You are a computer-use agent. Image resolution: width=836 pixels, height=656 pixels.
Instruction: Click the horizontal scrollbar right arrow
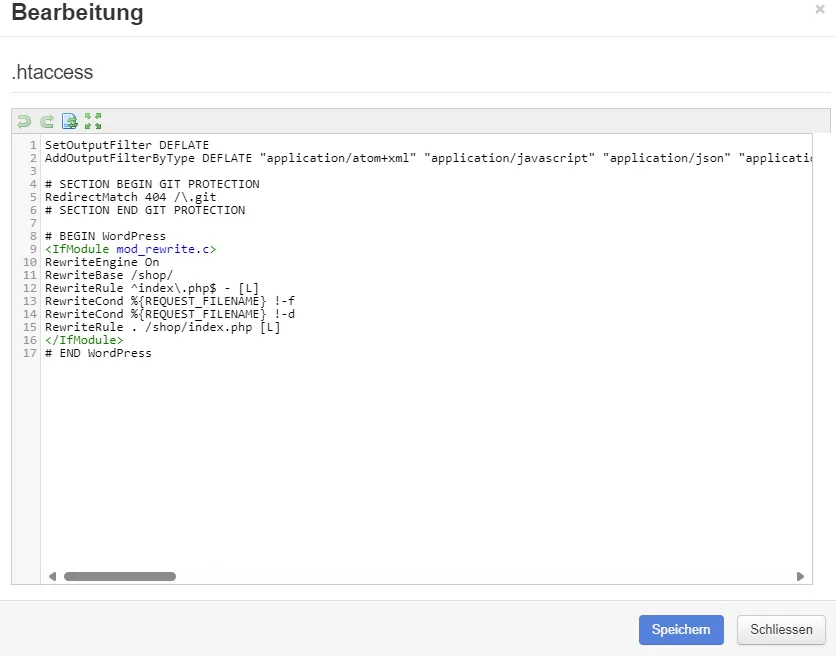tap(800, 577)
